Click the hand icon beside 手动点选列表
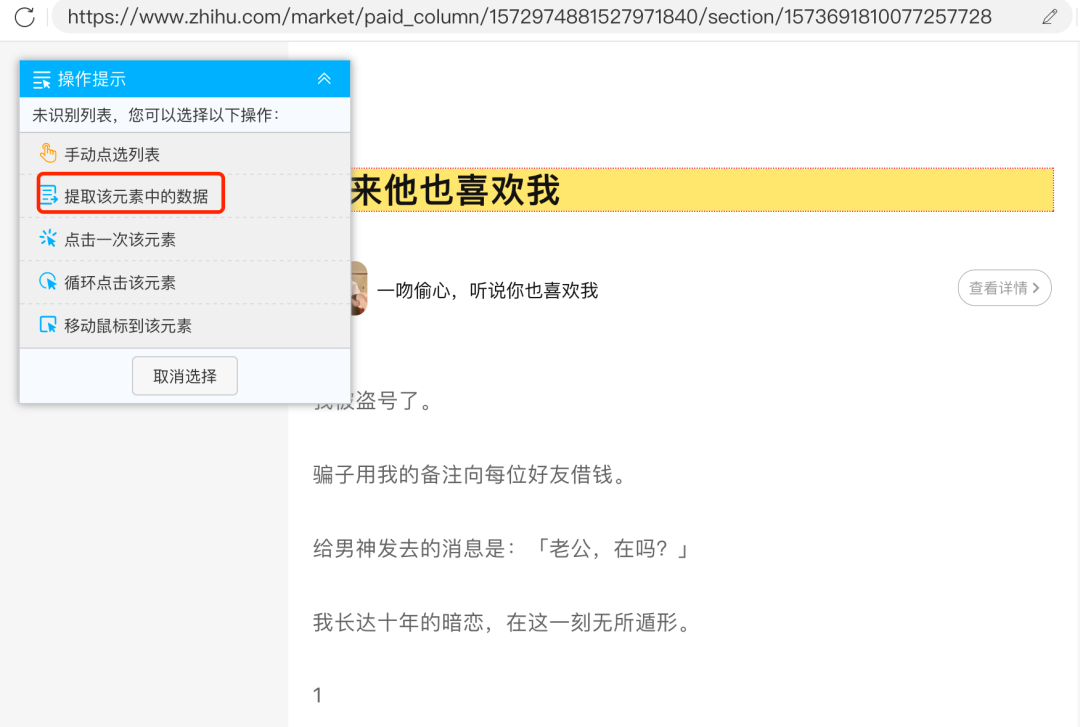This screenshot has height=727, width=1080. [48, 152]
